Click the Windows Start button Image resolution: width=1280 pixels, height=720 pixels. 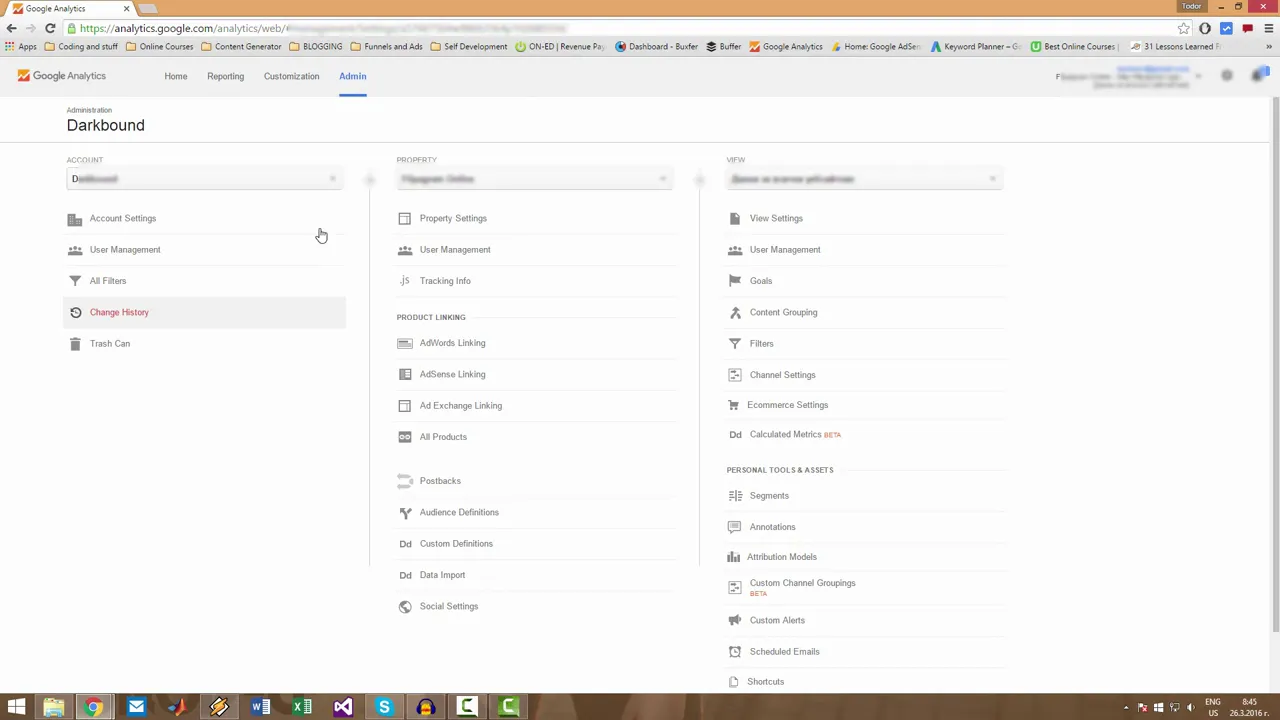point(16,707)
